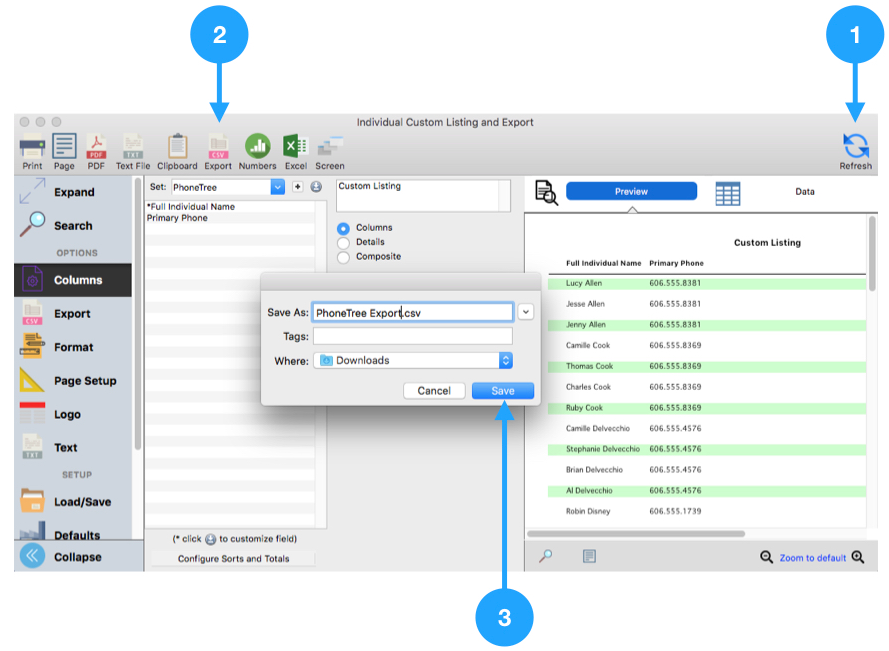The height and width of the screenshot is (651, 889).
Task: Cancel the save dialog
Action: (434, 391)
